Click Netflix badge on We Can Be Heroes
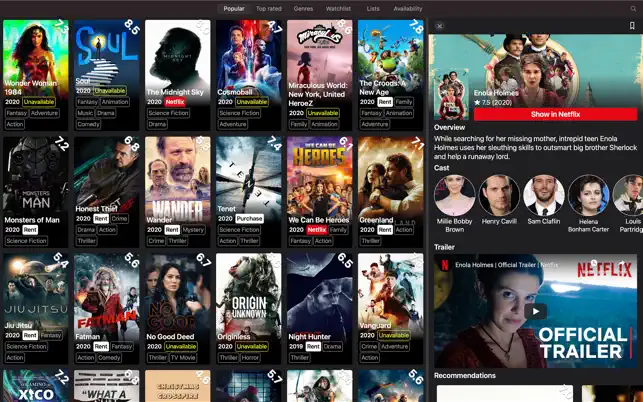This screenshot has height=402, width=643. coord(317,230)
